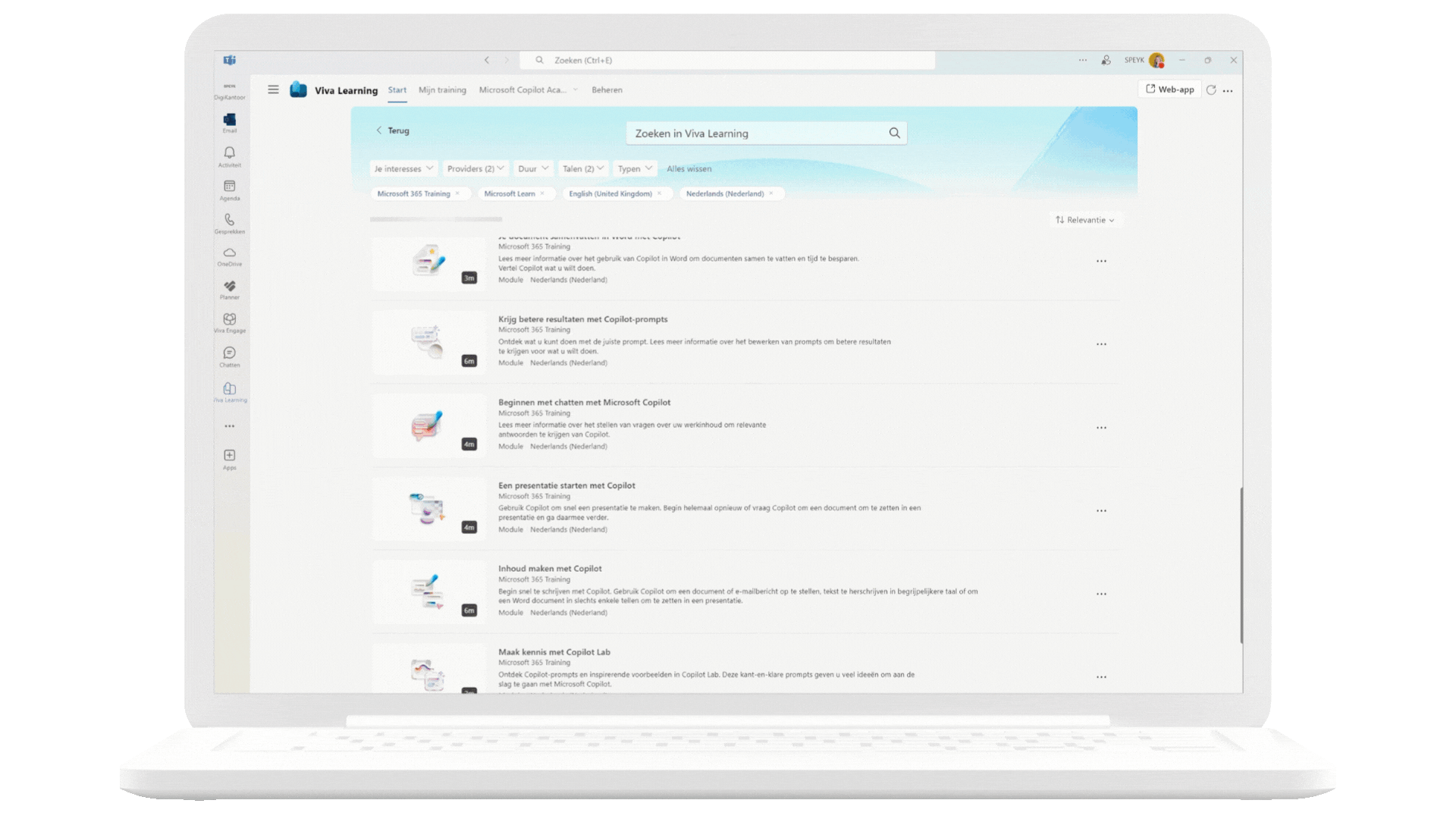Screen dimensions: 1456x819
Task: Open more options for Een presentatie starten module
Action: tap(1101, 511)
